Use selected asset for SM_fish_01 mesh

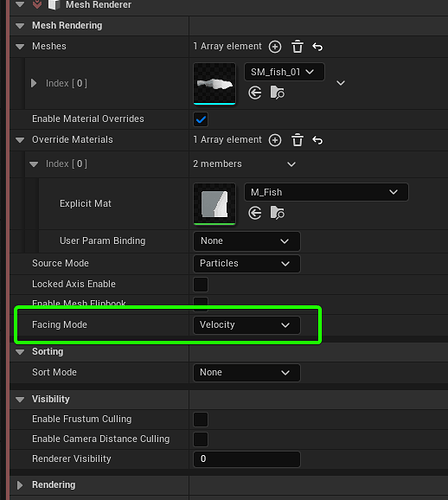coord(255,93)
